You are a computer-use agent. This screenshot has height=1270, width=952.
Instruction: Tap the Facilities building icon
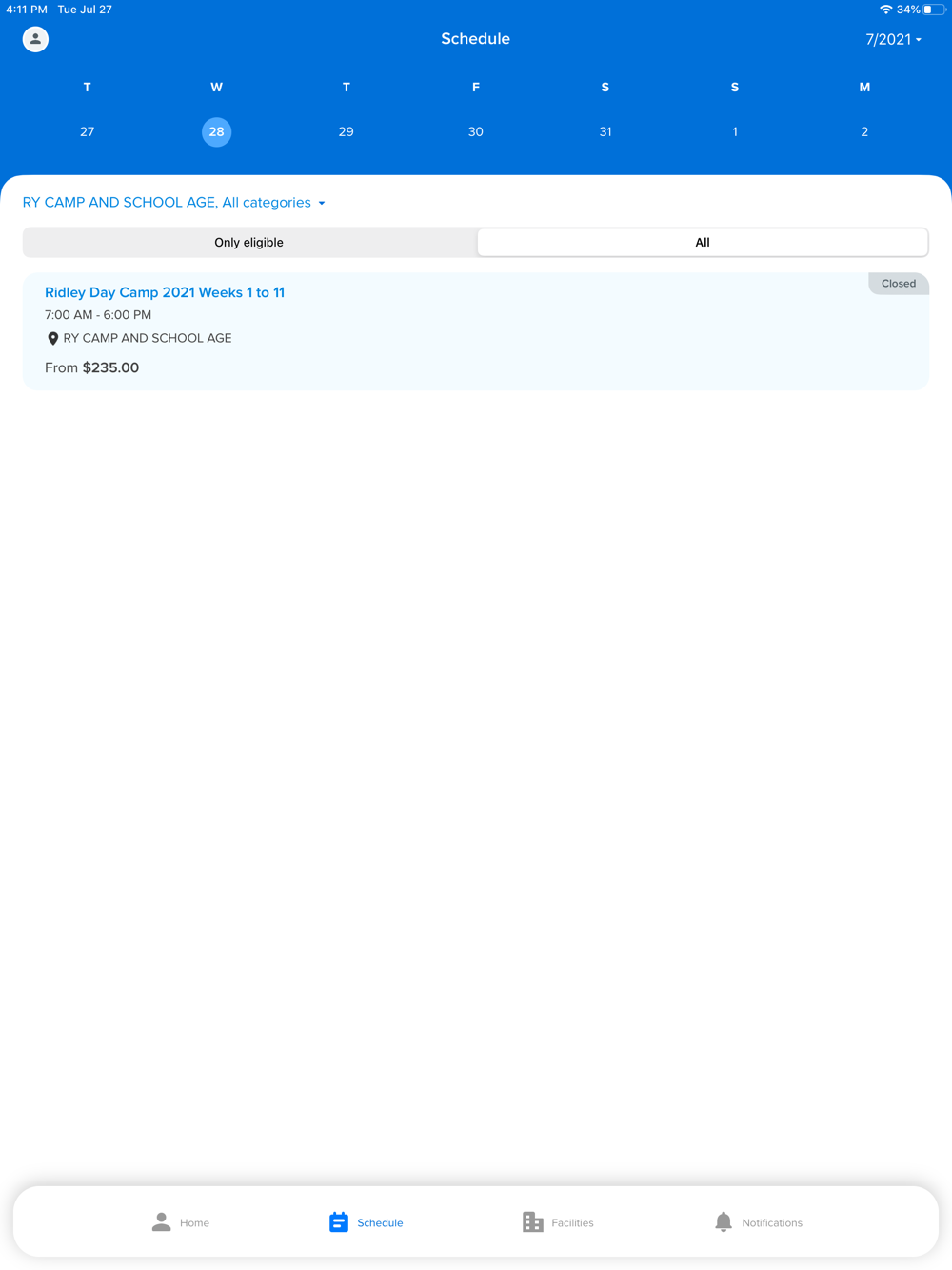pos(533,1221)
